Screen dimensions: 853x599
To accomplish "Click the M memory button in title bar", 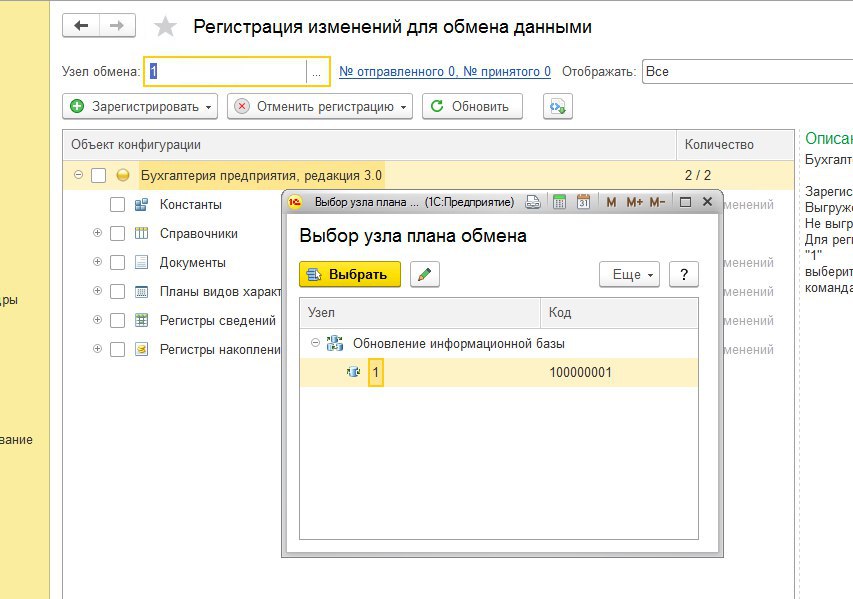I will tap(611, 202).
